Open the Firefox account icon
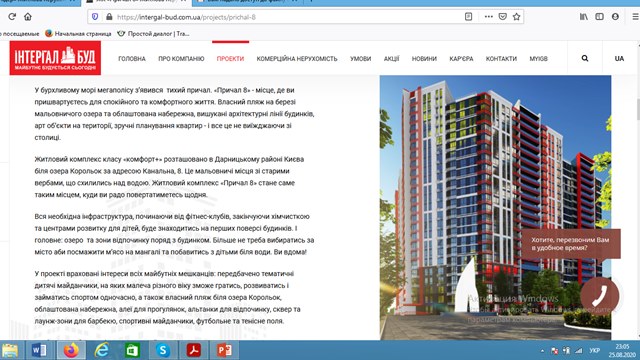The image size is (640, 360). pos(615,17)
